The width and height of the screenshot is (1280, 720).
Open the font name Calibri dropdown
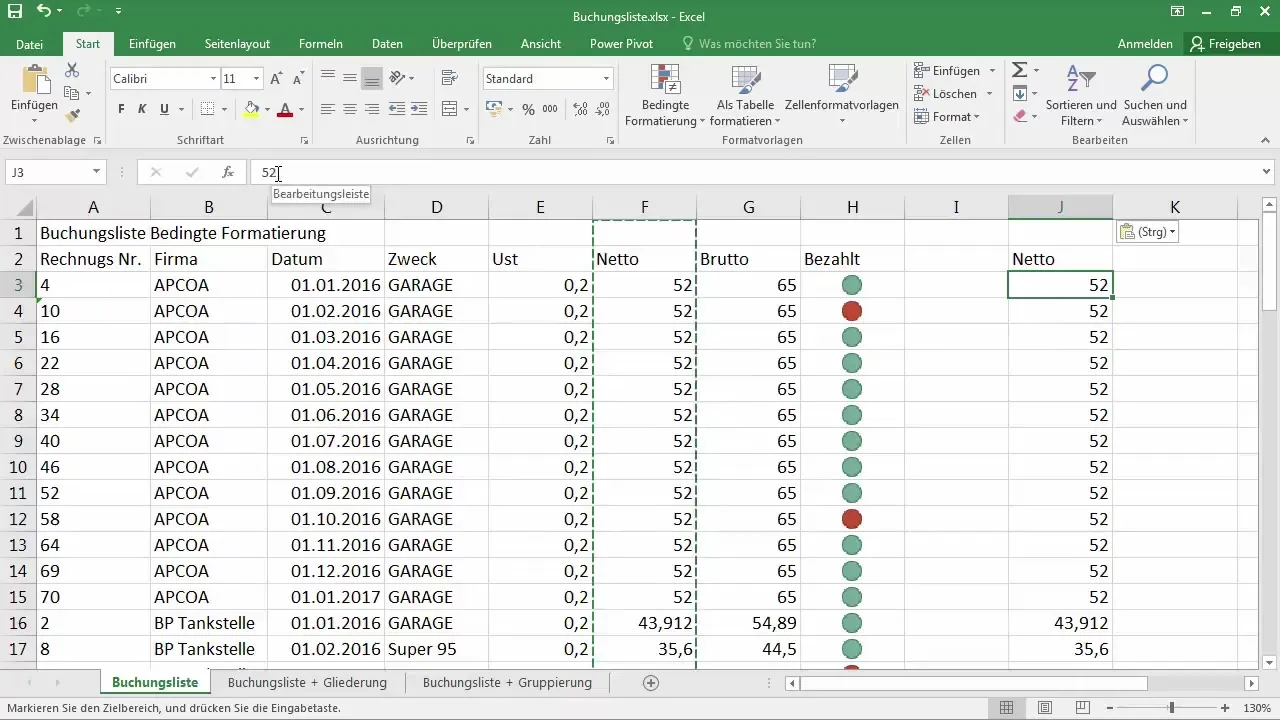coord(213,78)
